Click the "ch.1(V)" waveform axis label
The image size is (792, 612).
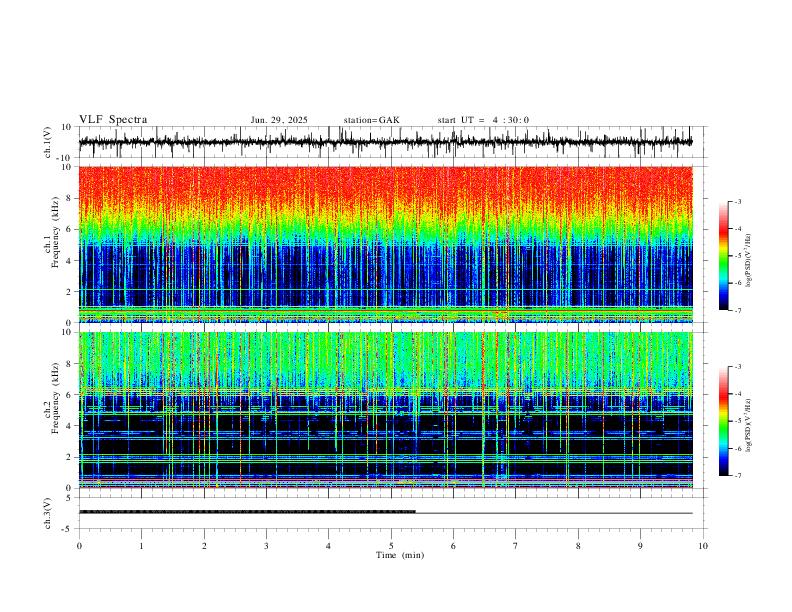click(48, 142)
